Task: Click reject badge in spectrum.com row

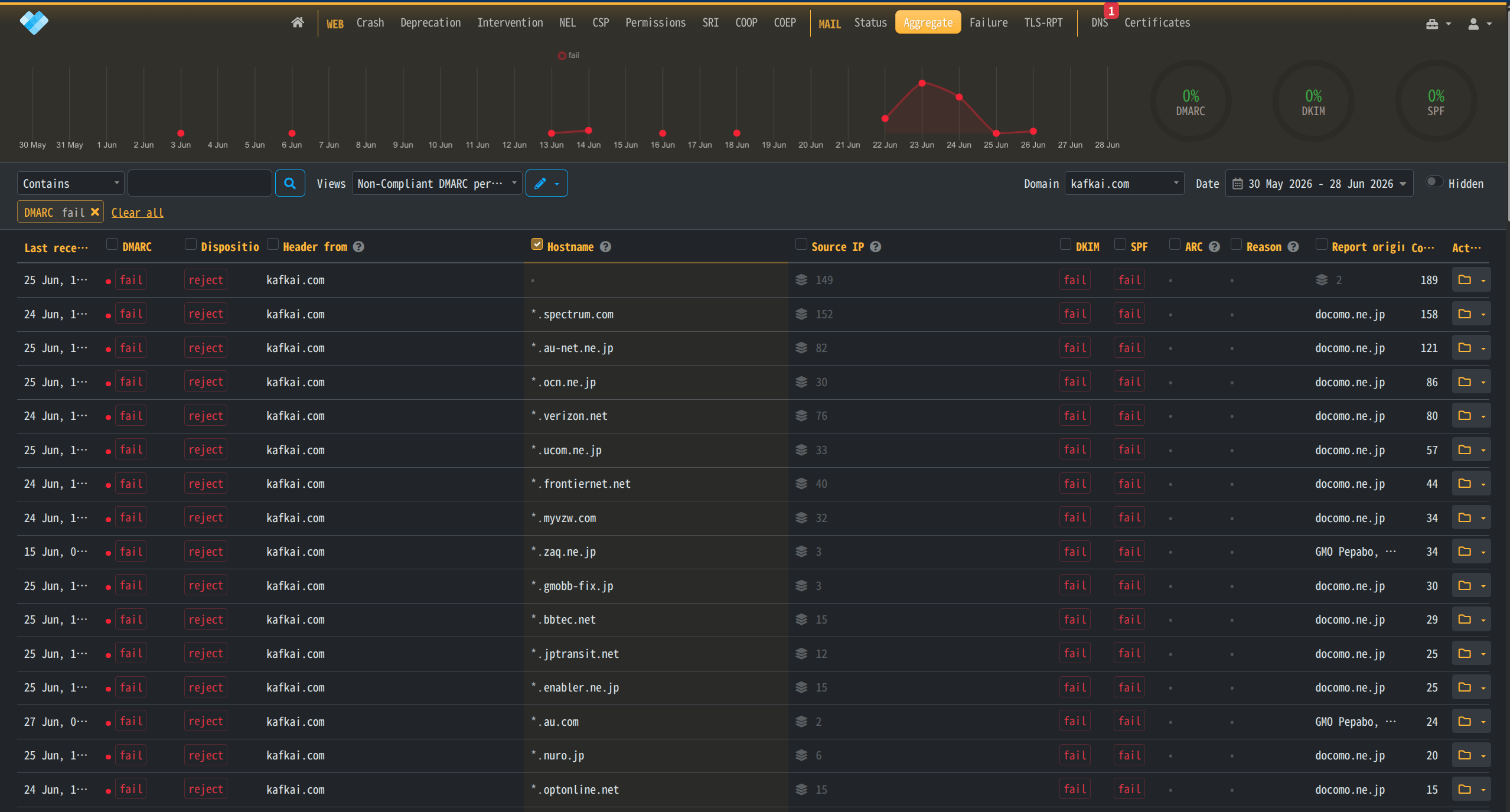Action: tap(206, 314)
